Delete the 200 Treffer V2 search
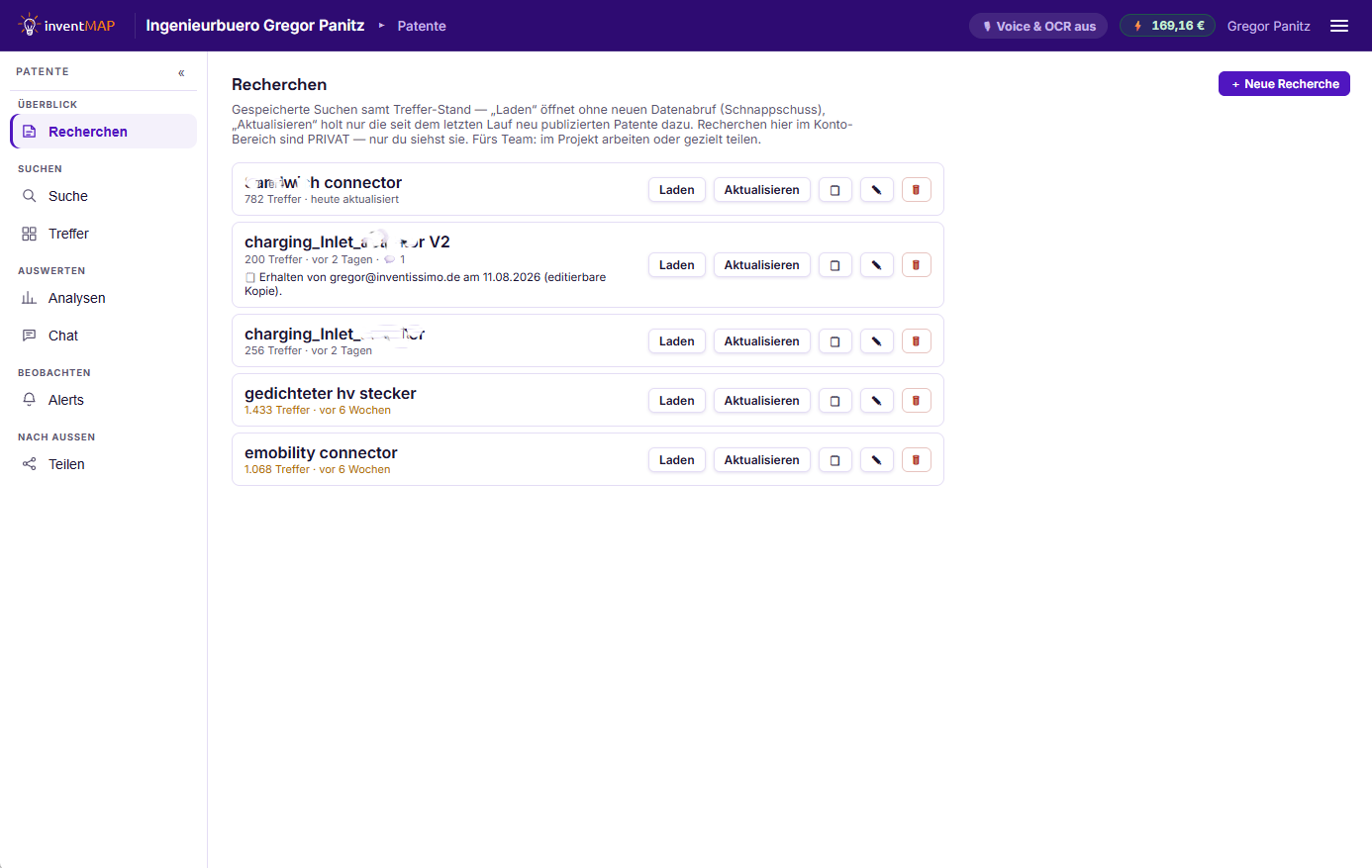1372x868 pixels. tap(917, 265)
